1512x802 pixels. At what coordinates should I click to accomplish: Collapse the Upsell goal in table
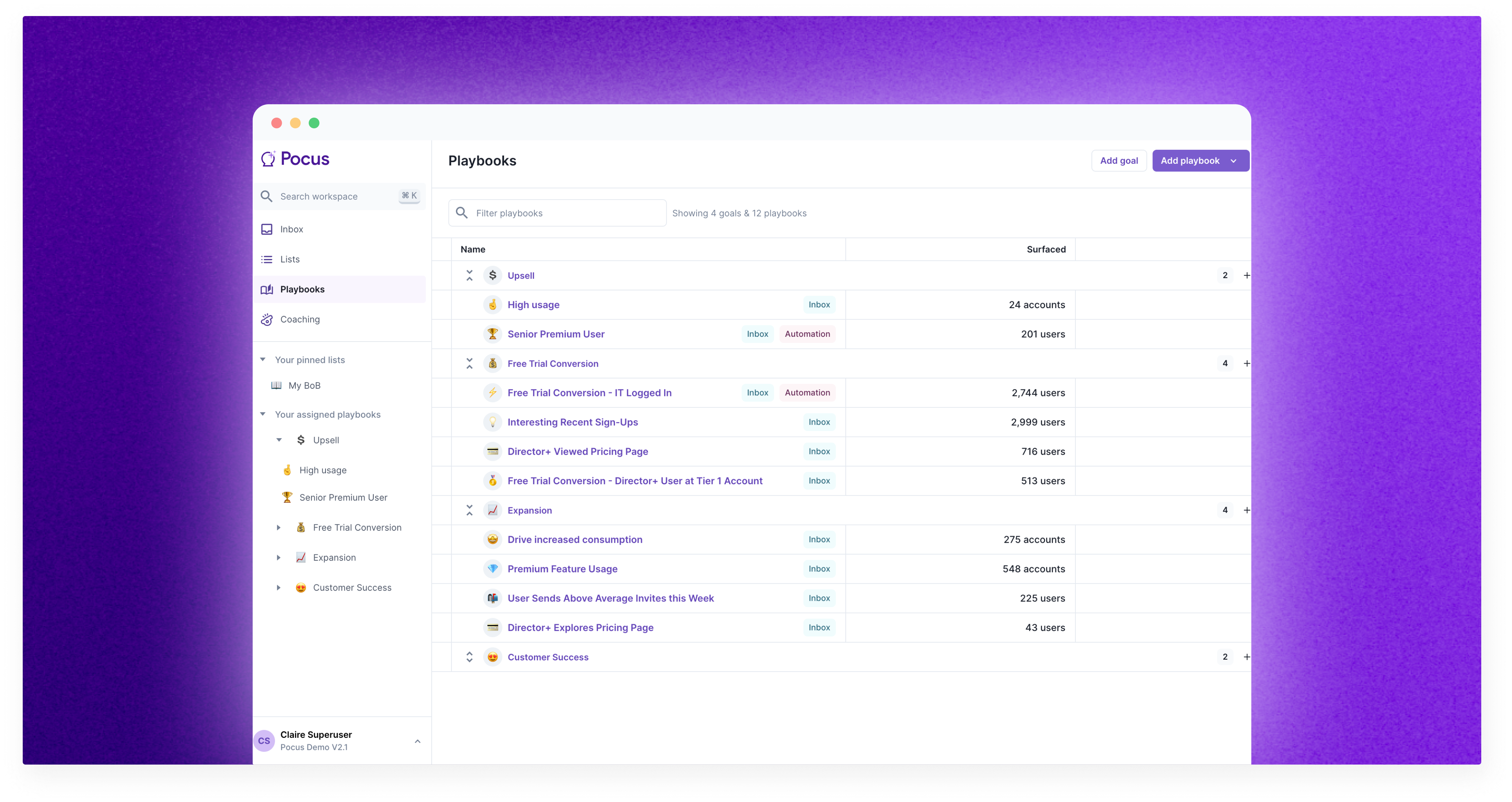[469, 275]
